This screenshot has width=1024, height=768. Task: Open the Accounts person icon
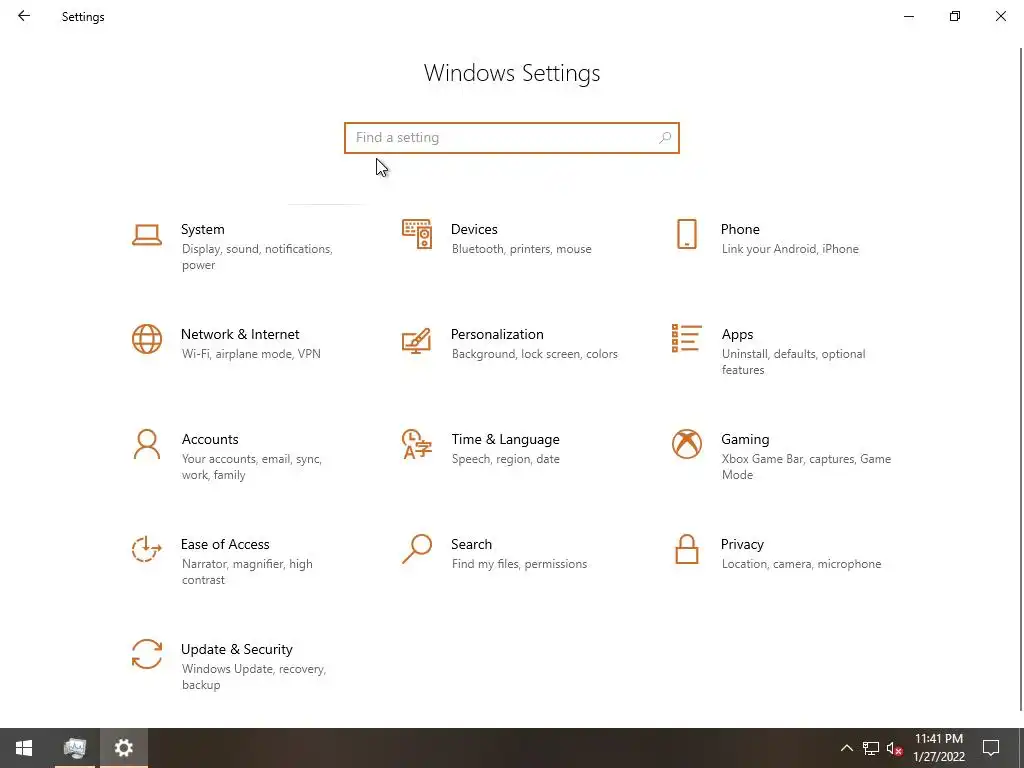(x=147, y=444)
